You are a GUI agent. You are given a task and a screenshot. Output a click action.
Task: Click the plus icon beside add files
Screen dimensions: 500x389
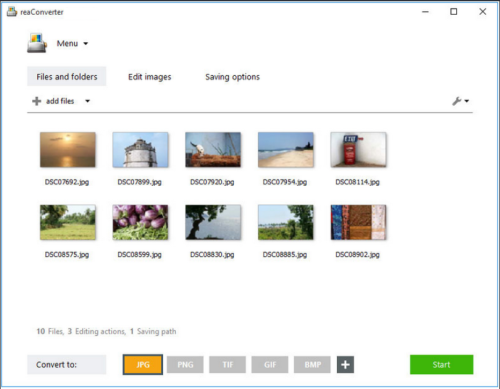(36, 101)
